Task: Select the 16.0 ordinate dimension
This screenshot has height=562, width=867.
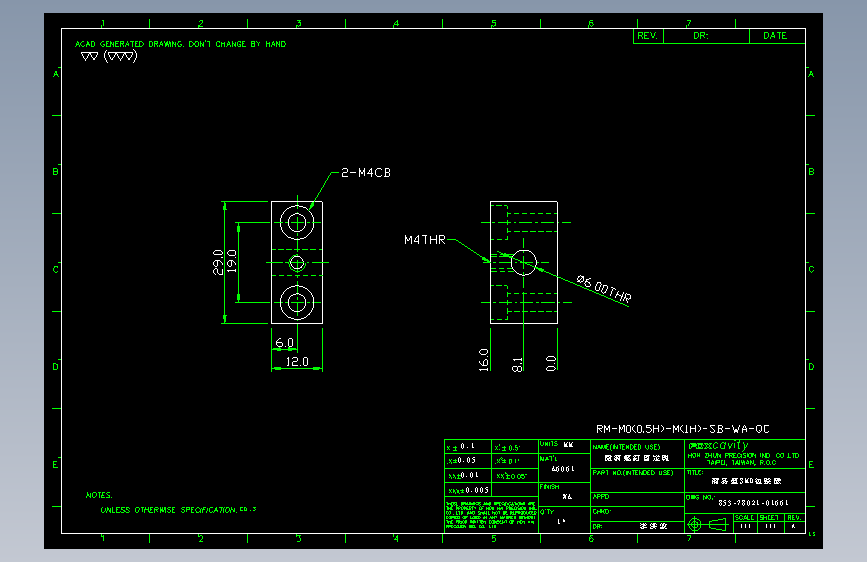Action: (484, 360)
